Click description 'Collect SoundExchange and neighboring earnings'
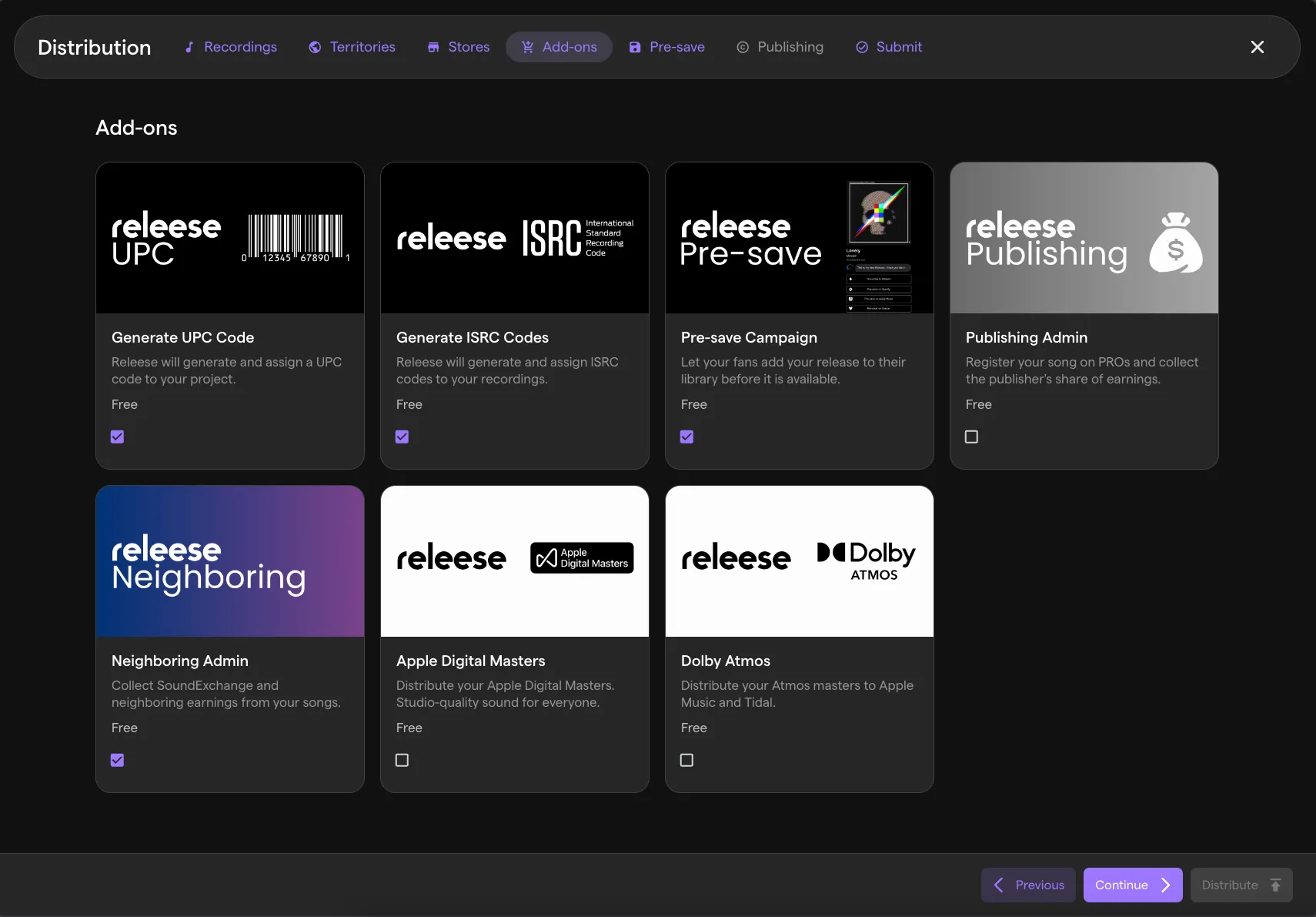This screenshot has height=917, width=1316. (225, 694)
